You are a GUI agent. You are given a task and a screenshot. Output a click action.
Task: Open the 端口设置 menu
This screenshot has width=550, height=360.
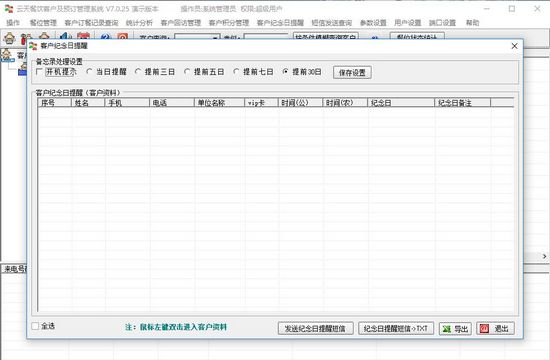[x=442, y=23]
